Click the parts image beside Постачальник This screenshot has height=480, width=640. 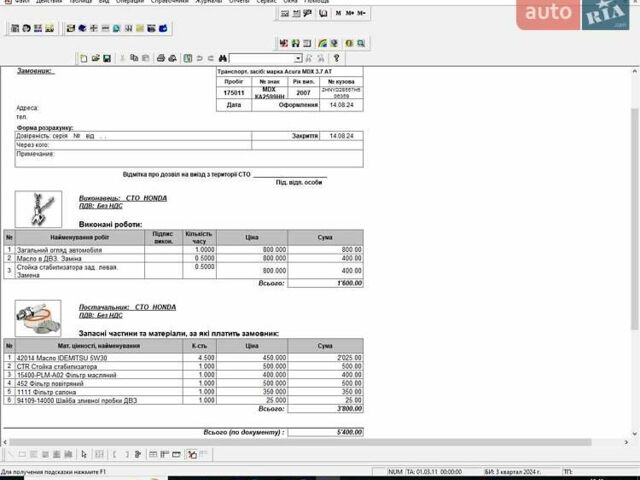pyautogui.click(x=40, y=316)
